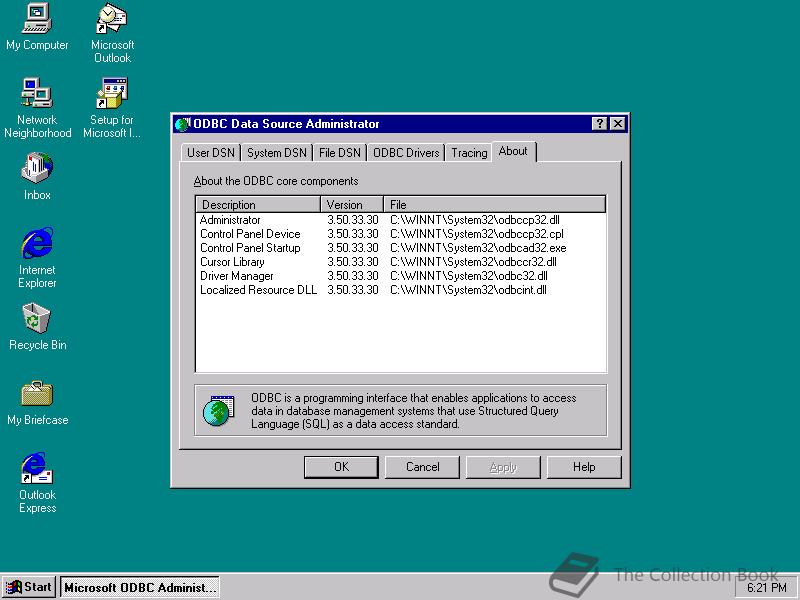
Task: Select the Setup for Microsoft I... icon
Action: pyautogui.click(x=112, y=108)
